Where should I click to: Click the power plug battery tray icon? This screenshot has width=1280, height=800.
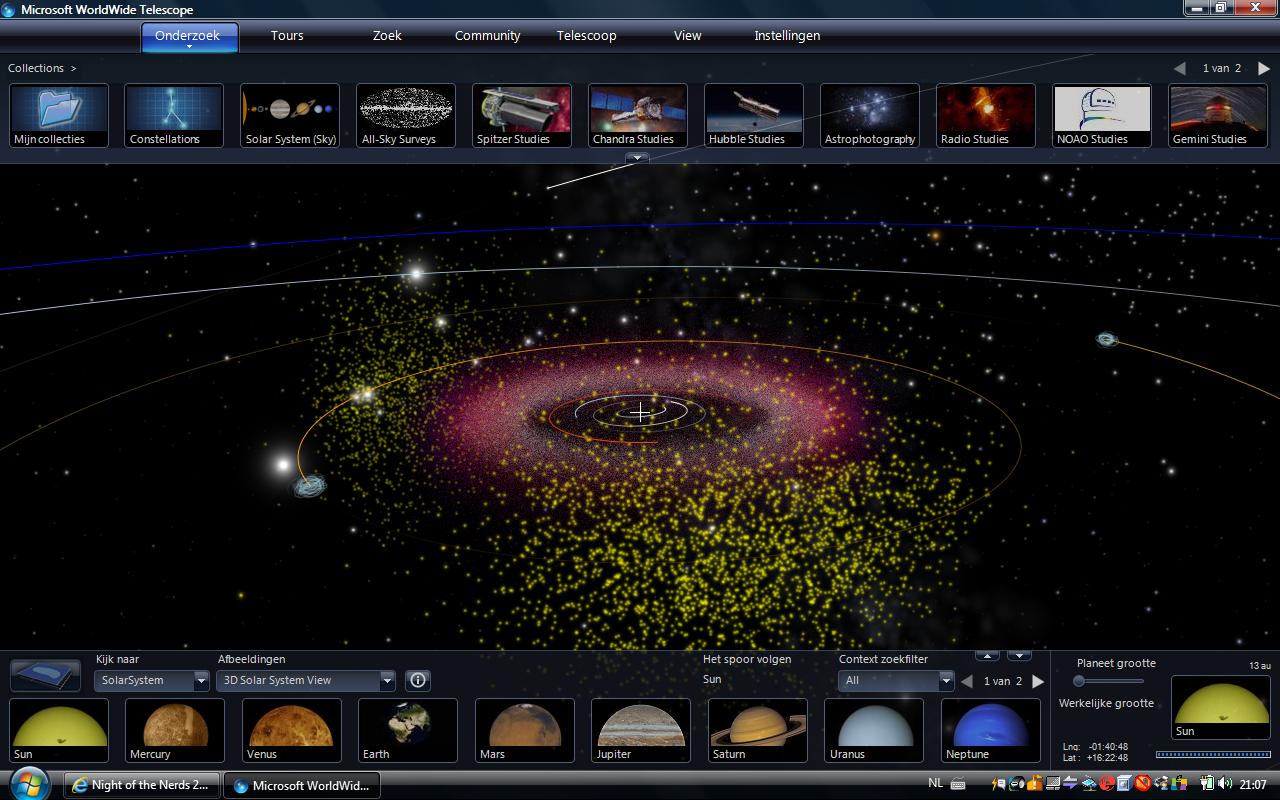click(x=1207, y=785)
